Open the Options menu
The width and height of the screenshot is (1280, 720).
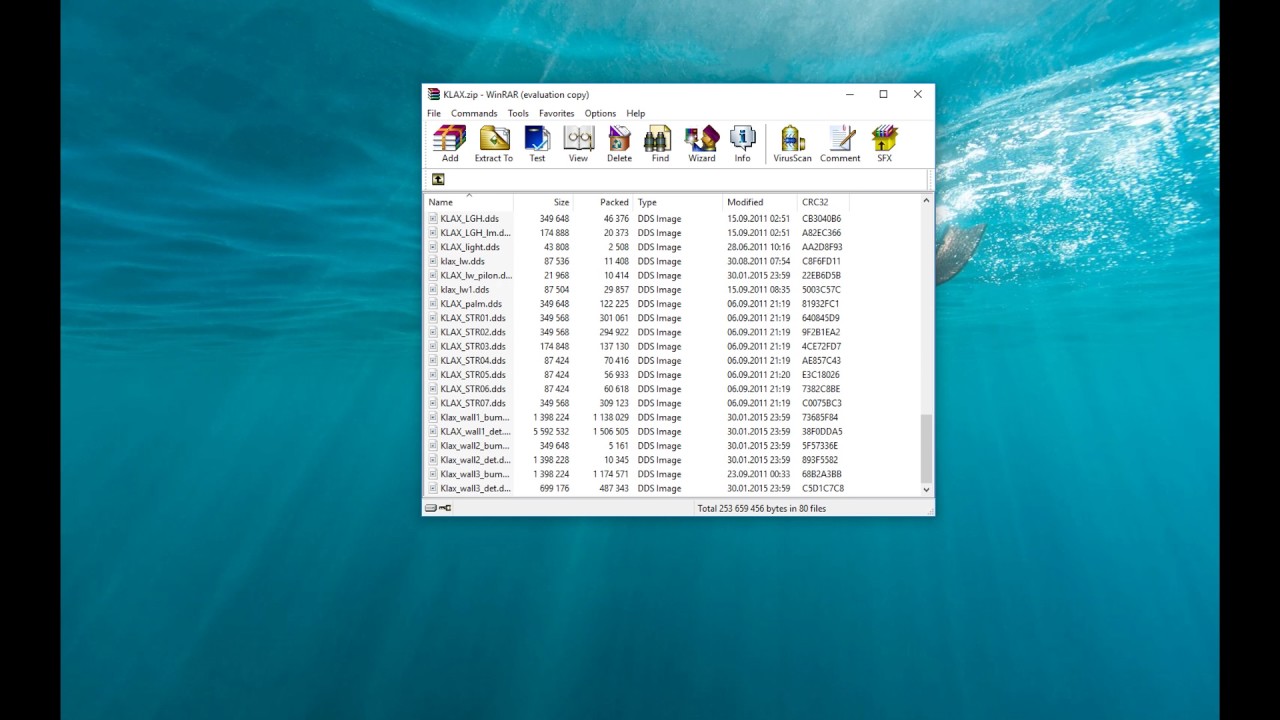click(x=600, y=114)
